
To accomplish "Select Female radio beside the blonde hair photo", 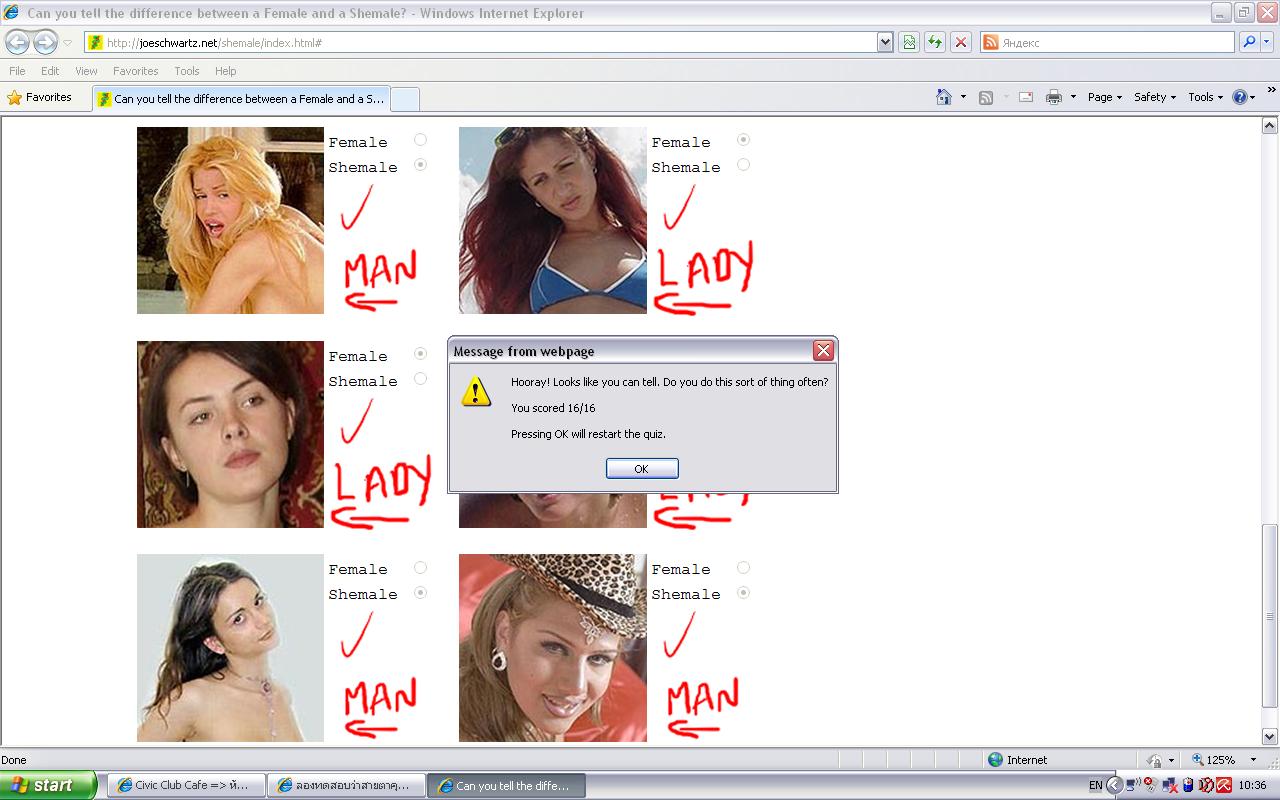I will [420, 140].
